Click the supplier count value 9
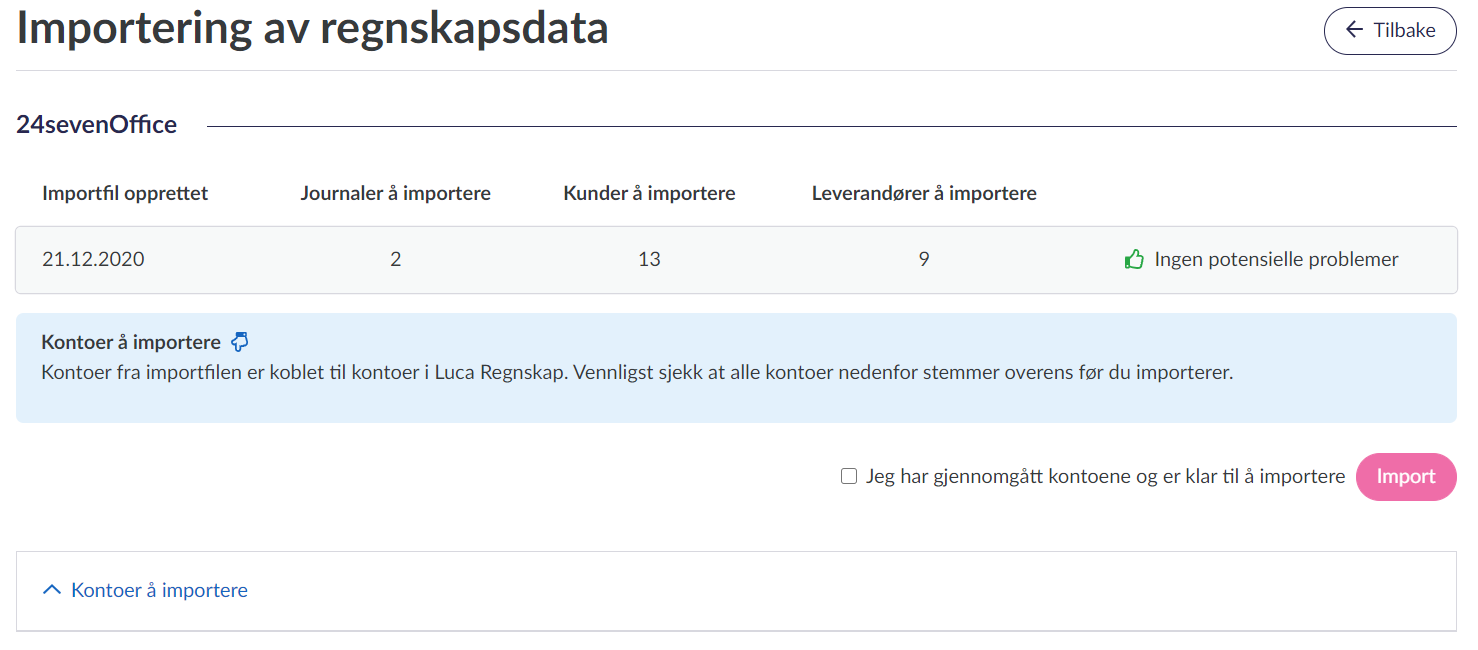The image size is (1478, 650). (x=924, y=260)
